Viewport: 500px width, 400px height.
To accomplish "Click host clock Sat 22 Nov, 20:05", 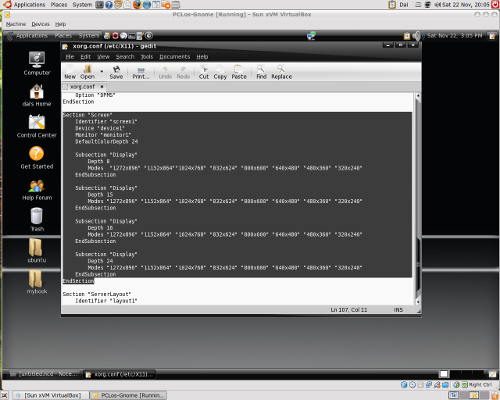I will (x=465, y=5).
